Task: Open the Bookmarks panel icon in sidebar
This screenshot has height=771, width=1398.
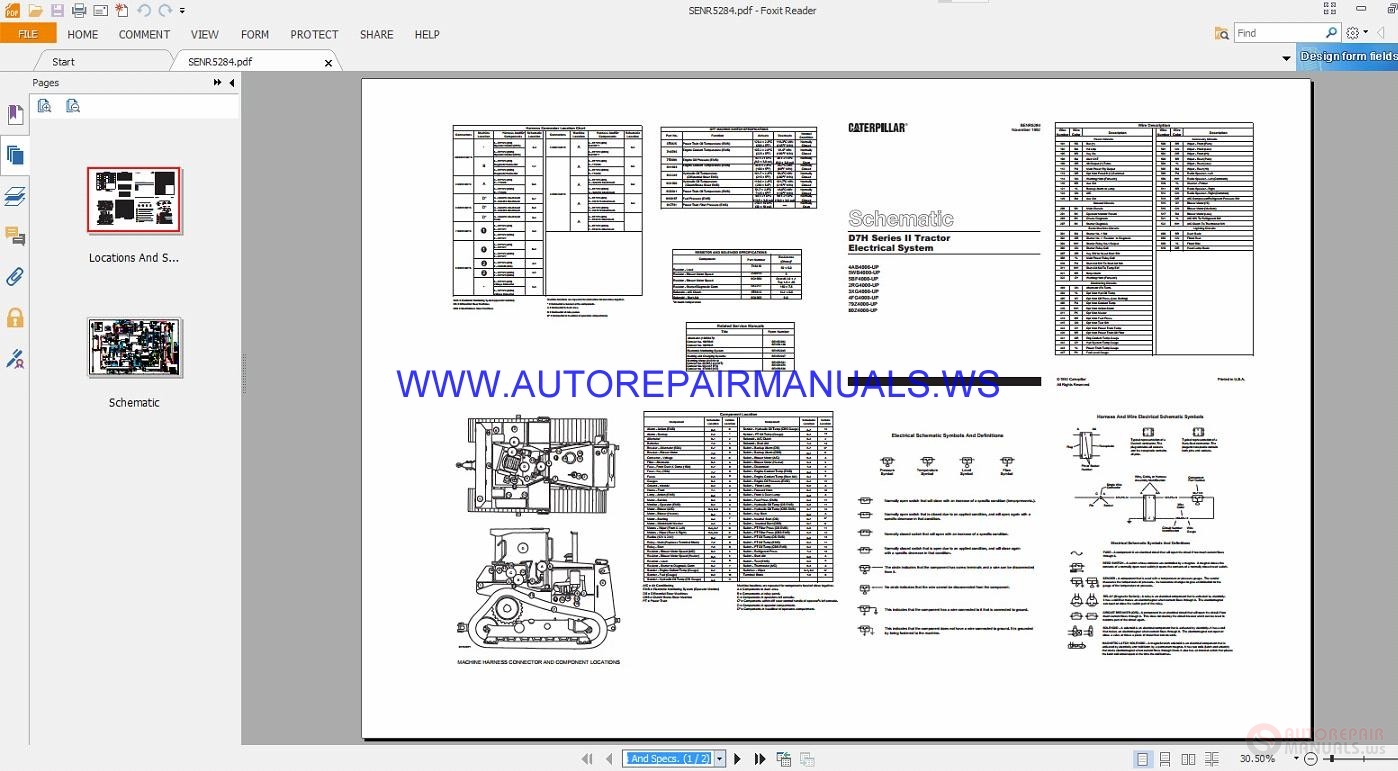Action: pos(15,115)
